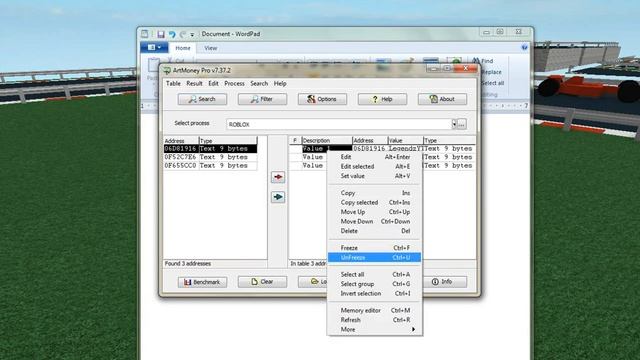Choose Select all in the context menu

point(374,275)
